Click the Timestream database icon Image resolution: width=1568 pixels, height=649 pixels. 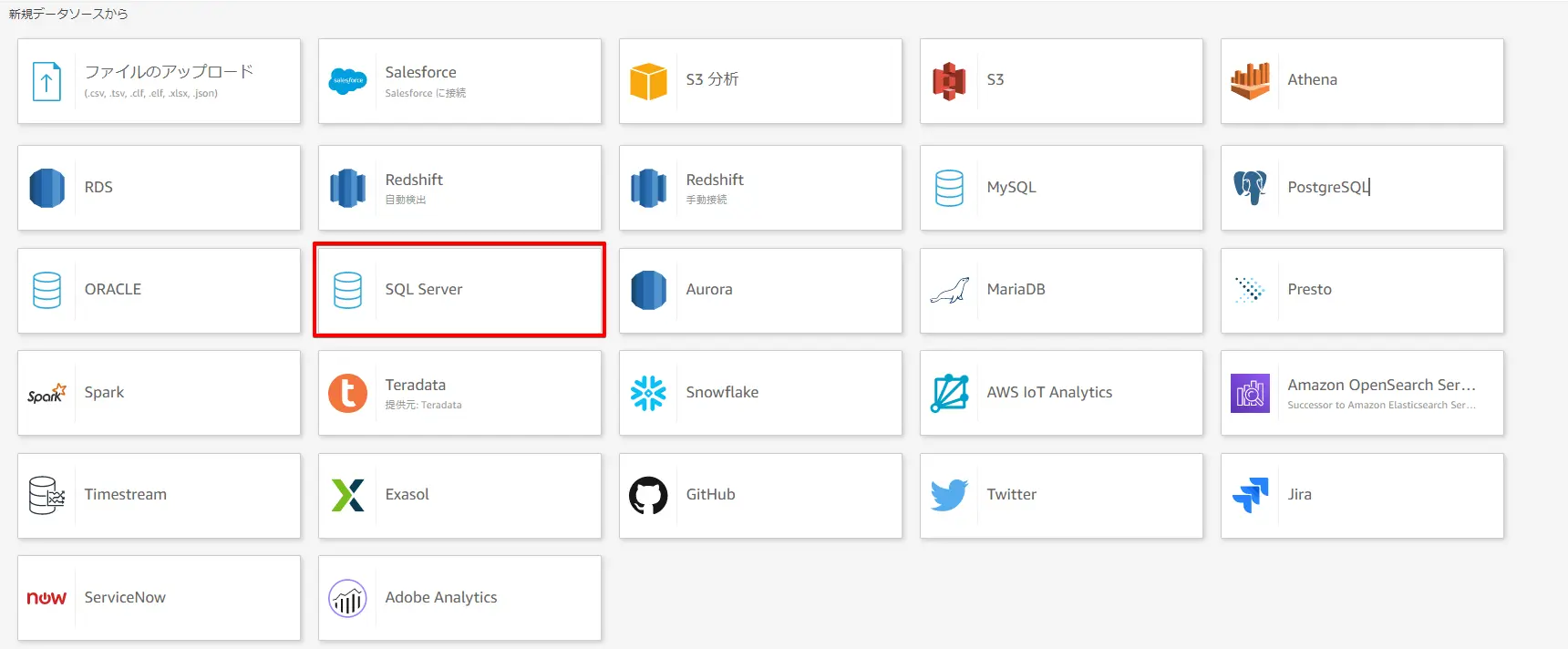[46, 495]
